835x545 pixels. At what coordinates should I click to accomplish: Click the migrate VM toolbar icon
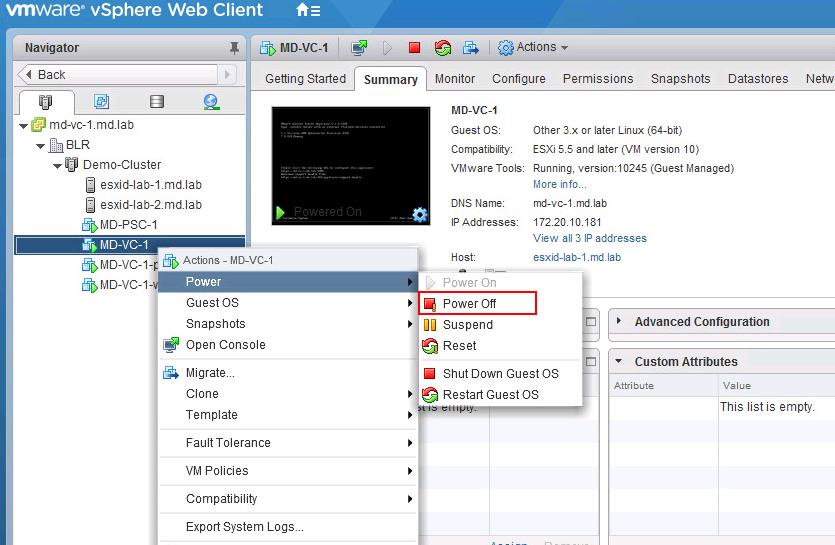click(471, 48)
